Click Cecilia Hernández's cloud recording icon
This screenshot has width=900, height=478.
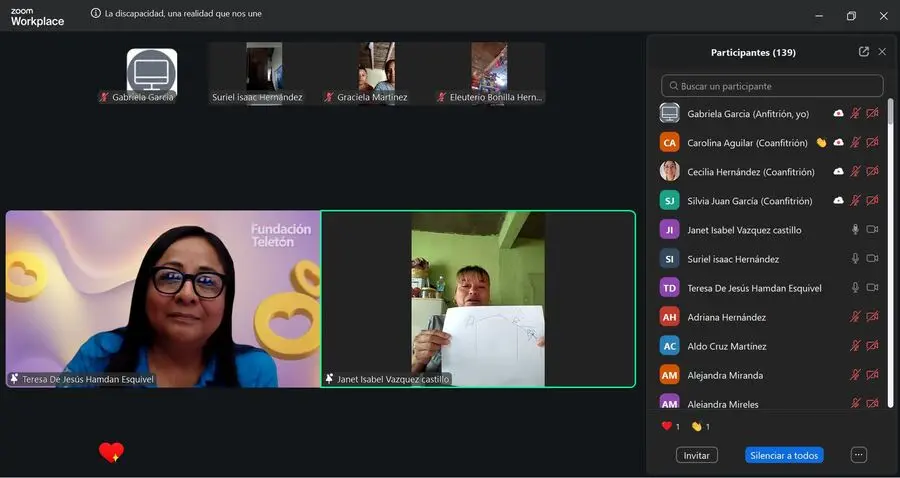click(x=838, y=172)
